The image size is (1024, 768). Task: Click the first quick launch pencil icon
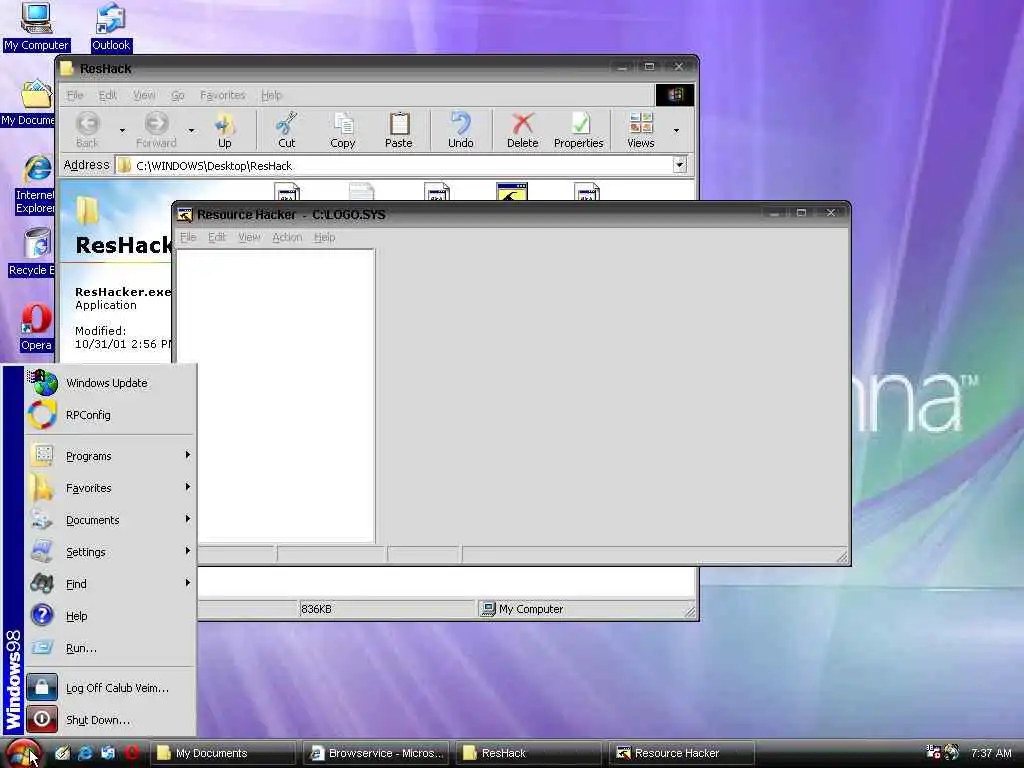click(62, 753)
